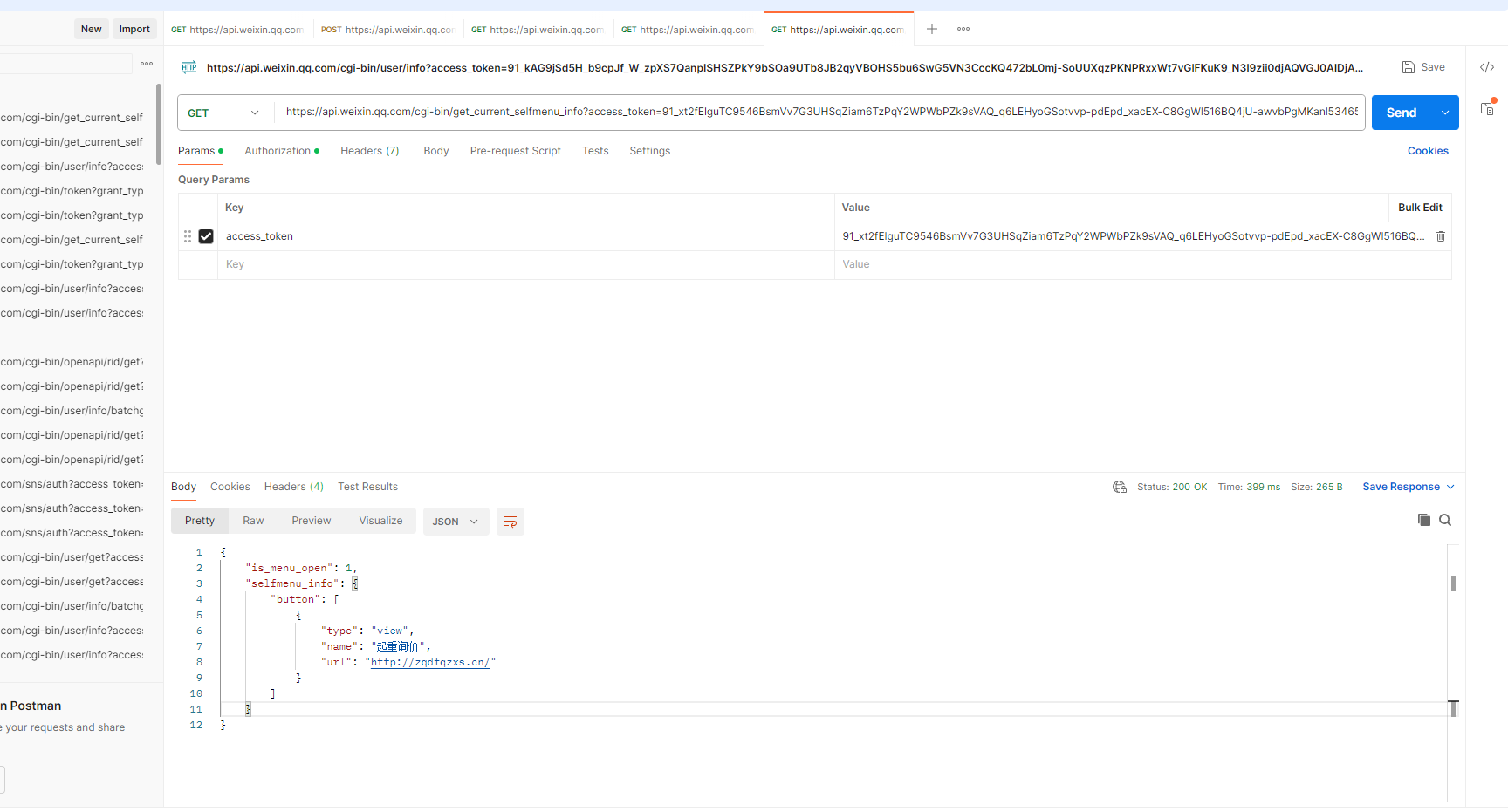Expand the Save Response dropdown
Viewport: 1508px width, 812px height.
(x=1451, y=487)
